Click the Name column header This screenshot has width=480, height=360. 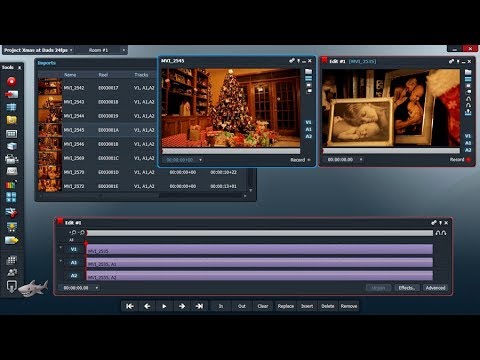(x=70, y=75)
